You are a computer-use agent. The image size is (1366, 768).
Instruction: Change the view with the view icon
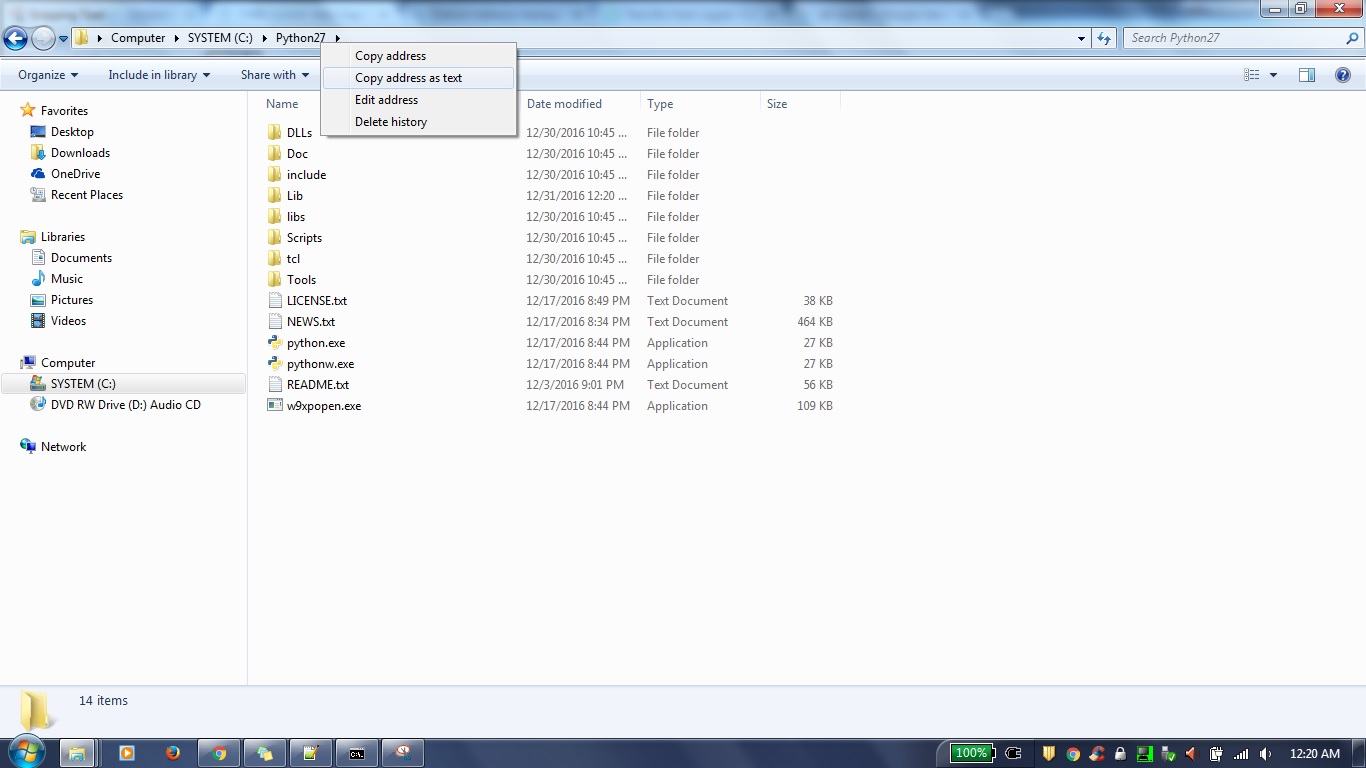coord(1252,75)
